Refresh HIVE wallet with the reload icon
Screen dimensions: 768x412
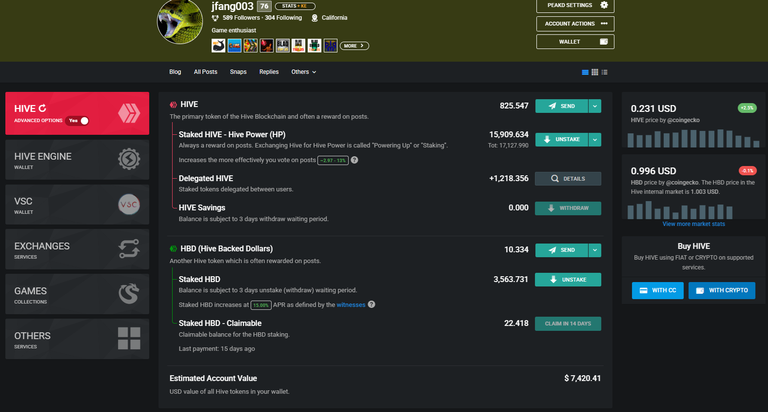(43, 108)
